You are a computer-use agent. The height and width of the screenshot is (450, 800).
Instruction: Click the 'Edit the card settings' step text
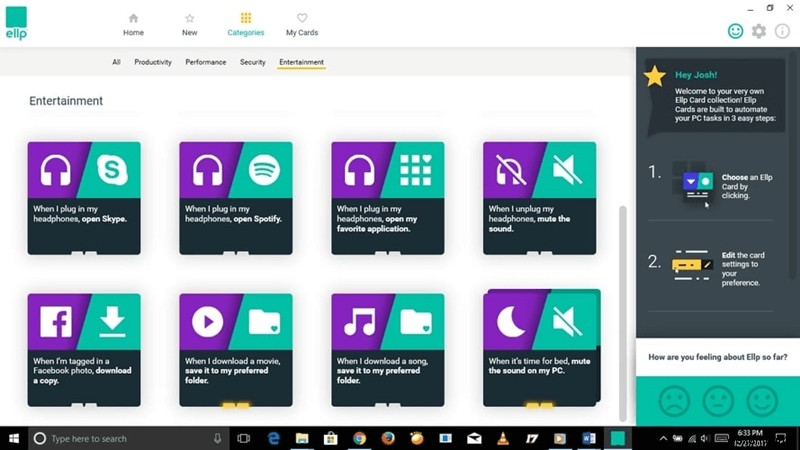tap(743, 269)
